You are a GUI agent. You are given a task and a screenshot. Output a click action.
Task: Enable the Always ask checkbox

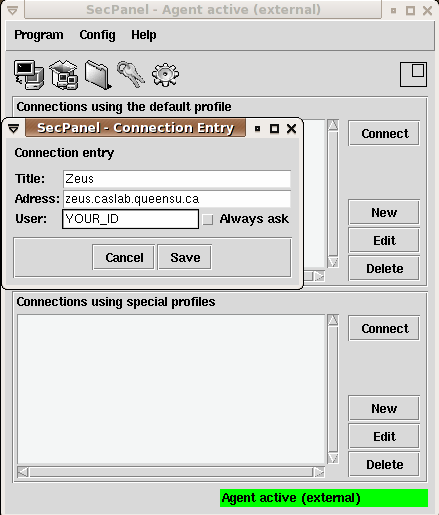208,219
